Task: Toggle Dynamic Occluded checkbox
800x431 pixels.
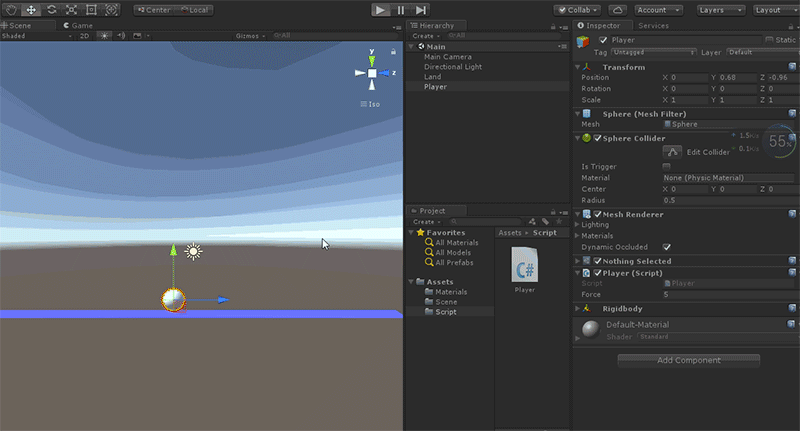Action: (x=666, y=247)
